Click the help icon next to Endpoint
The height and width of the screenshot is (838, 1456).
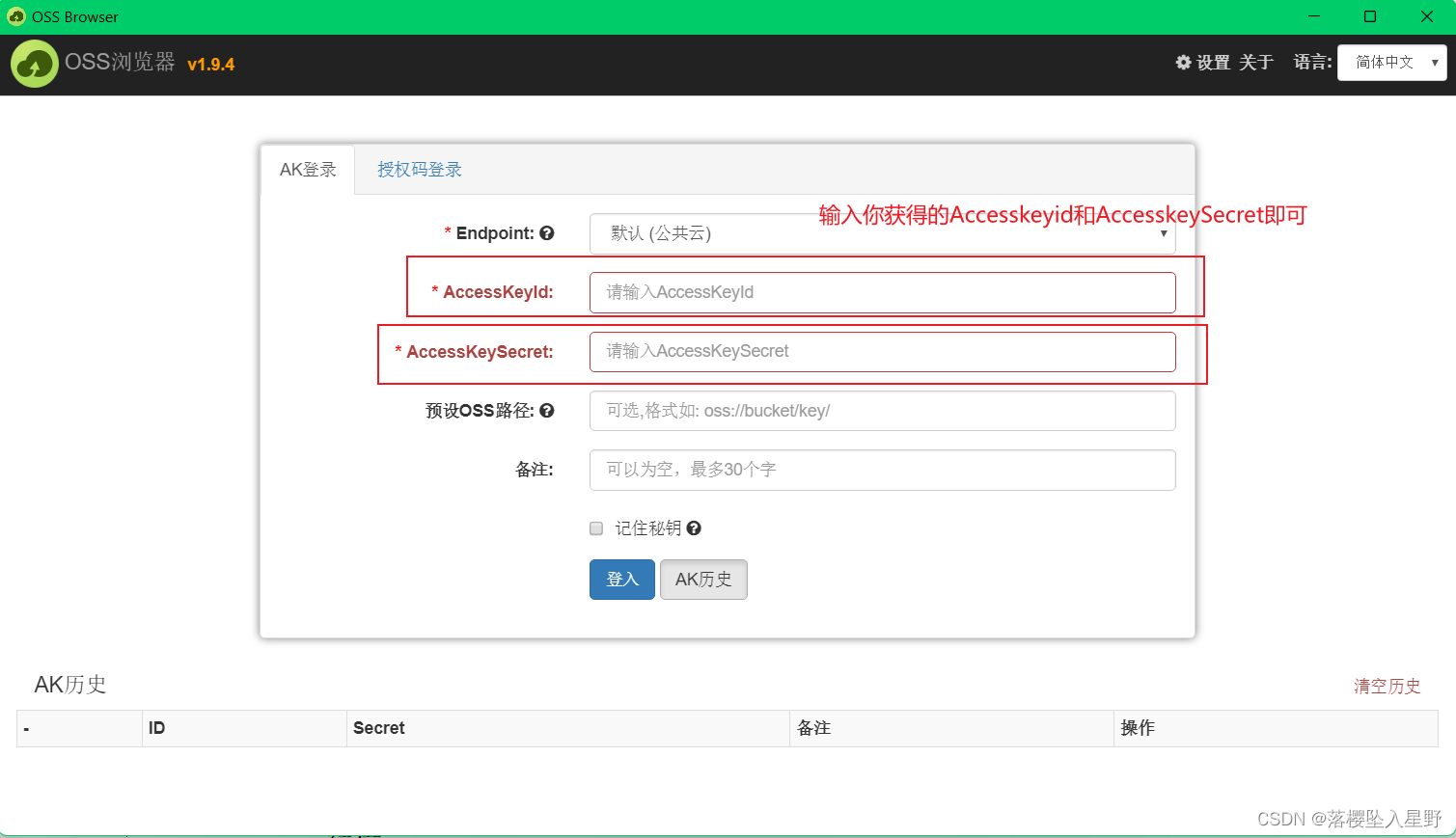coord(547,232)
